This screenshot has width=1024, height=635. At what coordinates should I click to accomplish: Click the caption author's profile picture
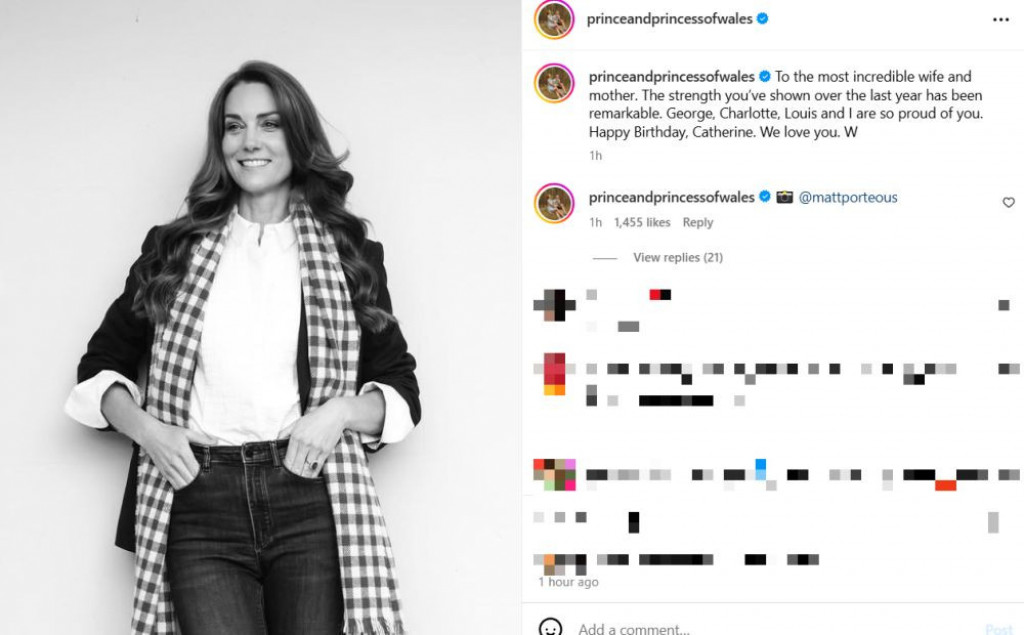point(554,83)
